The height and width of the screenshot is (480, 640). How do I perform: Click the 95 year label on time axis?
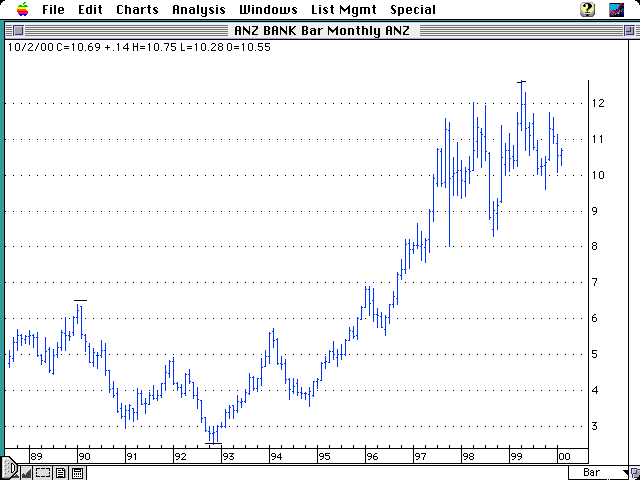(x=324, y=456)
